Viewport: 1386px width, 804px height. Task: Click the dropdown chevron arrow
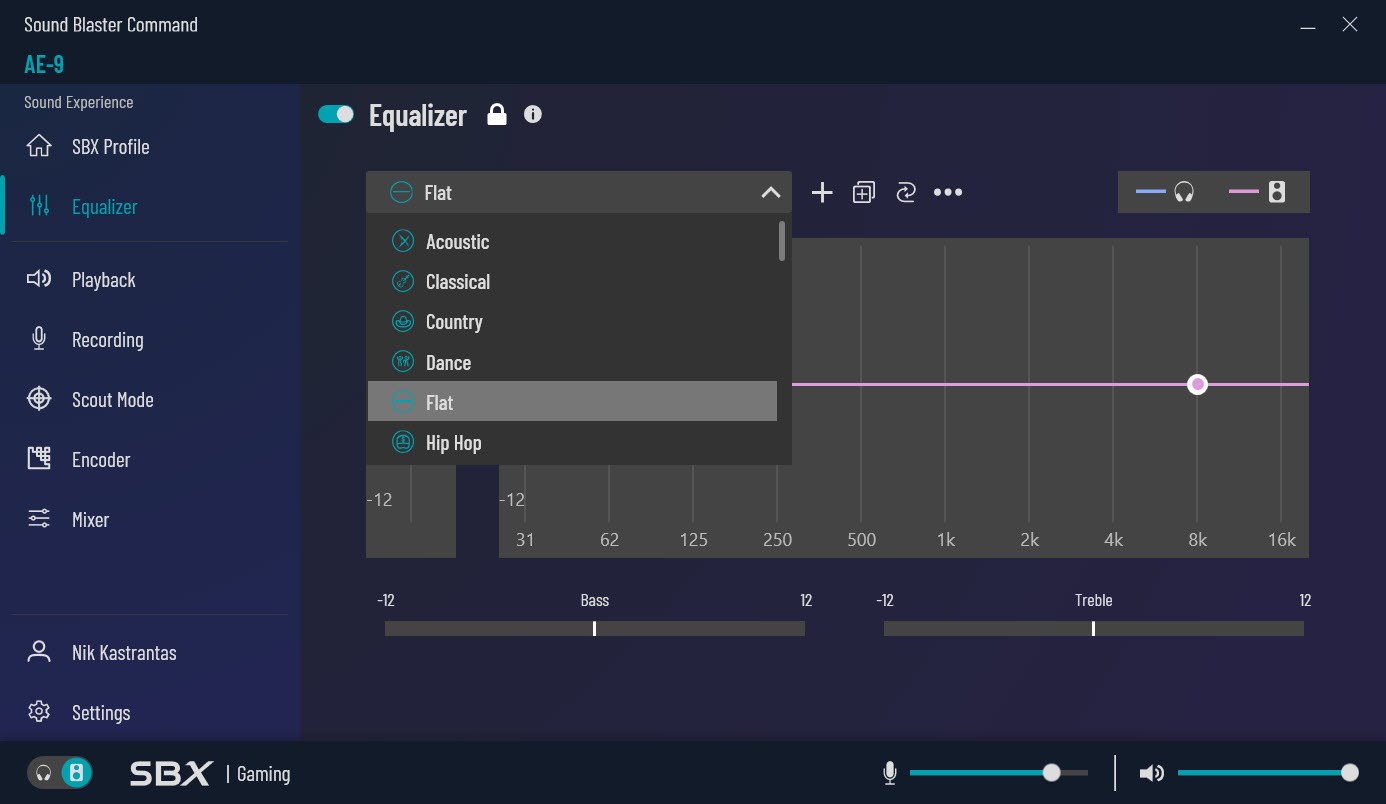coord(770,192)
